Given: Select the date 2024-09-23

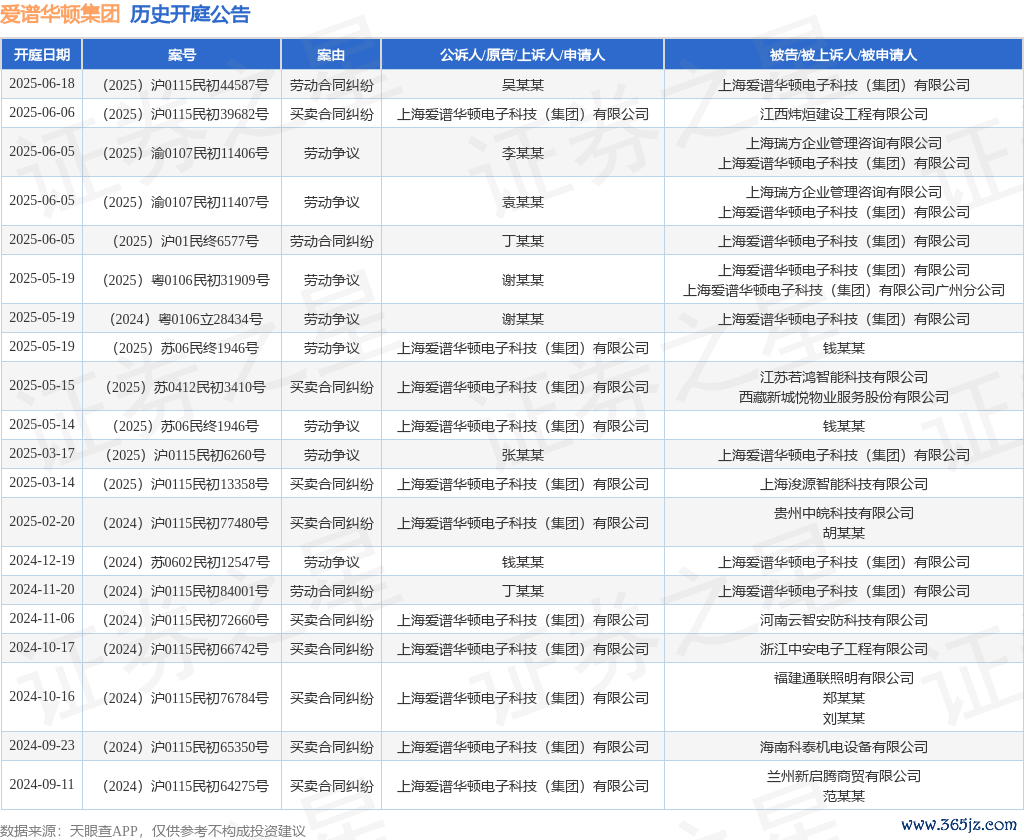Looking at the screenshot, I should [x=42, y=745].
